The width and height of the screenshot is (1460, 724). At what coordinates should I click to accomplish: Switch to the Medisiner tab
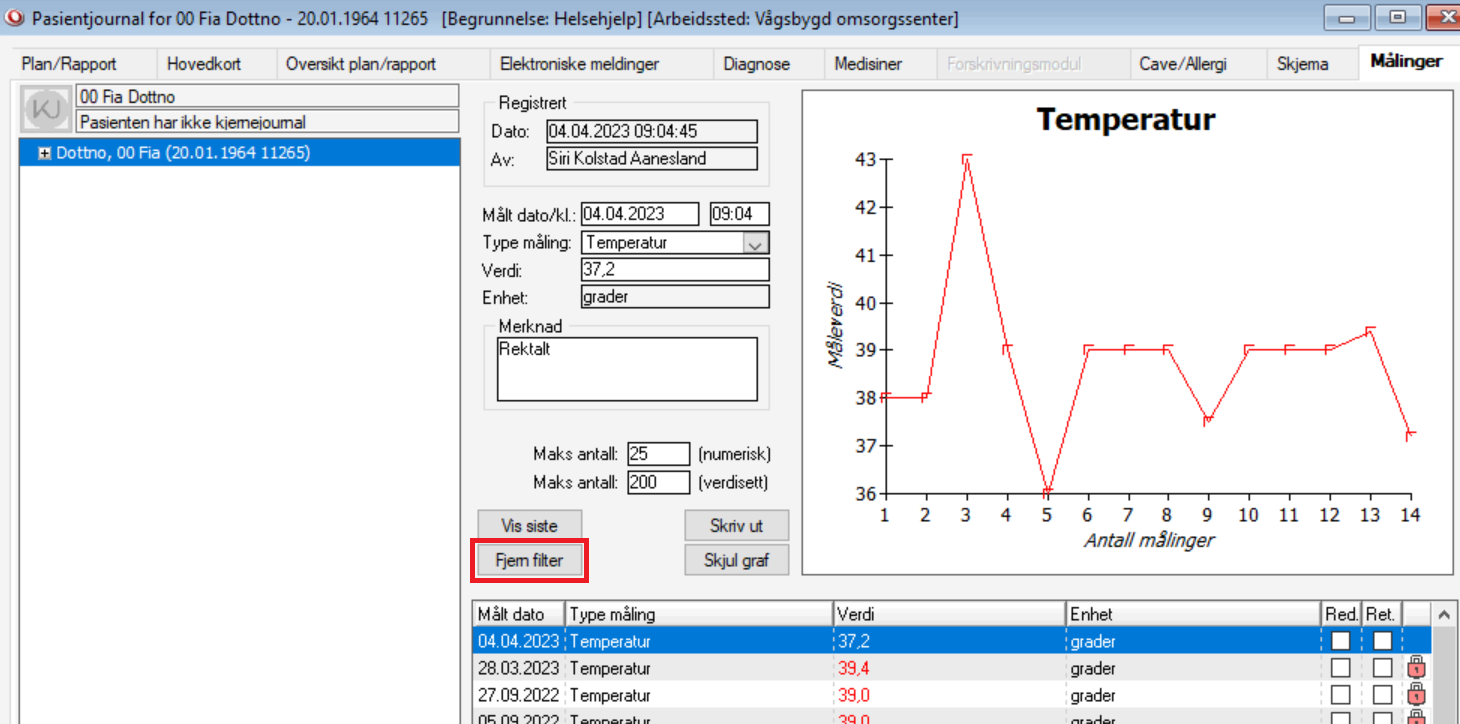click(x=868, y=64)
